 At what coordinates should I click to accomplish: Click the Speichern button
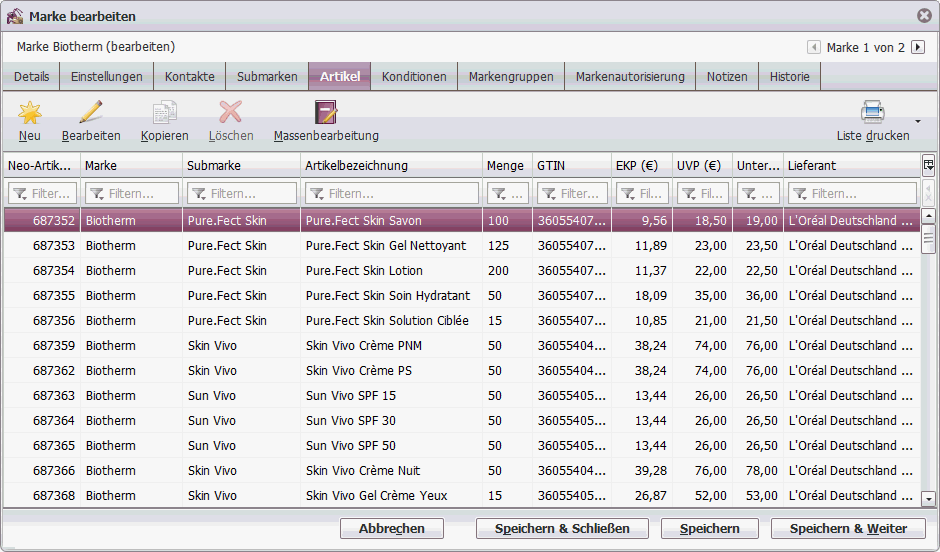[x=709, y=529]
